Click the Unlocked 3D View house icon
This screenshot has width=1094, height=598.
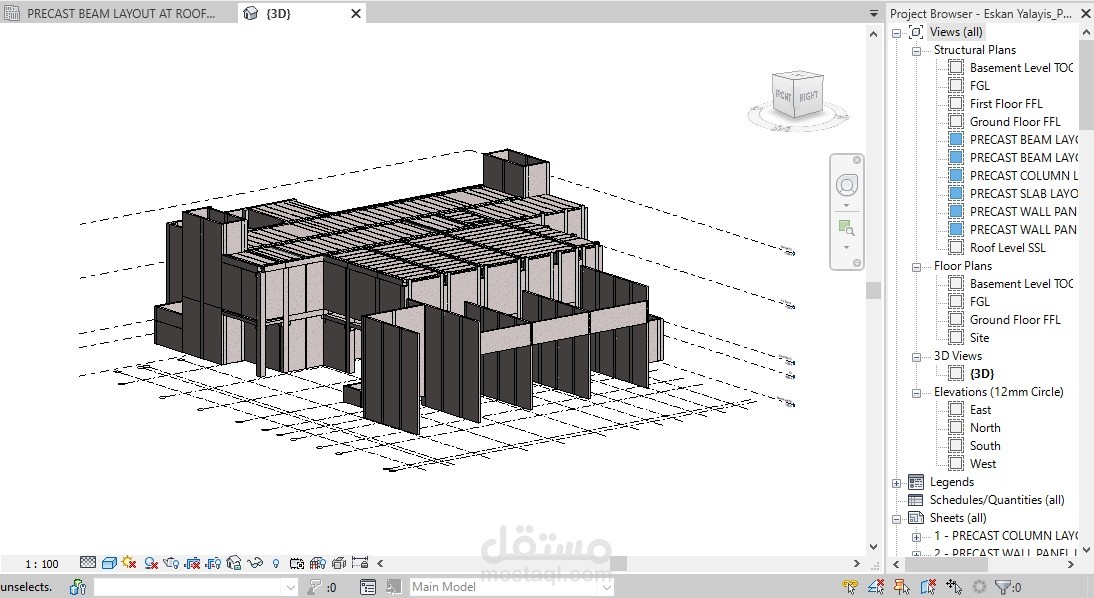[x=234, y=563]
